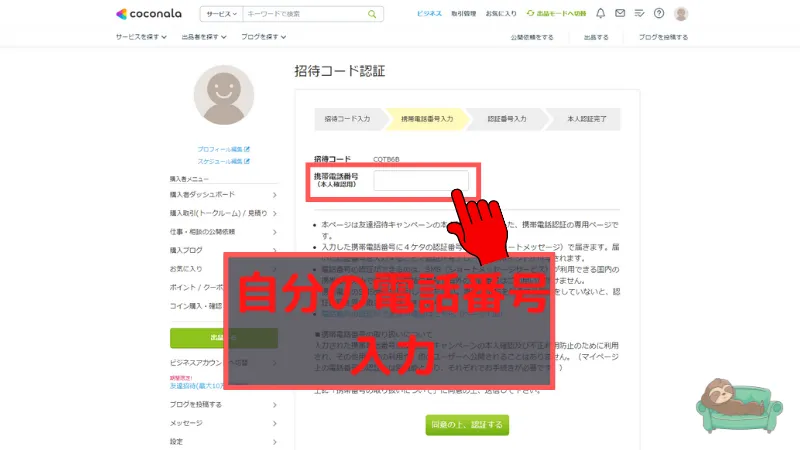Open the サービス search category dropdown
Viewport: 800px width, 450px height.
221,14
